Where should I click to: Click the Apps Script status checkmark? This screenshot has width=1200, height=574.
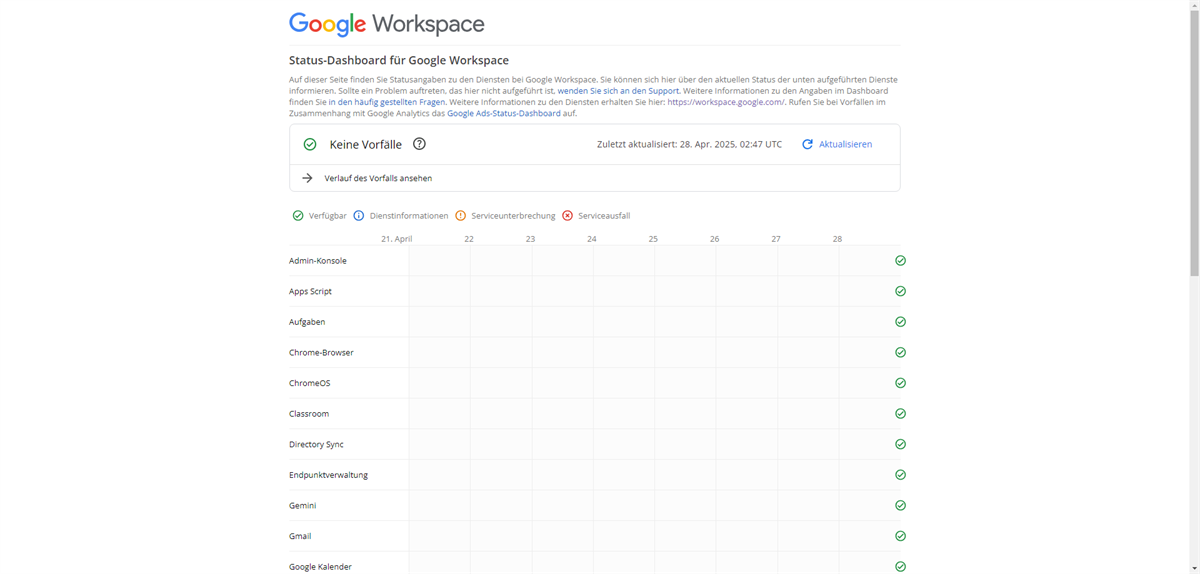point(900,291)
